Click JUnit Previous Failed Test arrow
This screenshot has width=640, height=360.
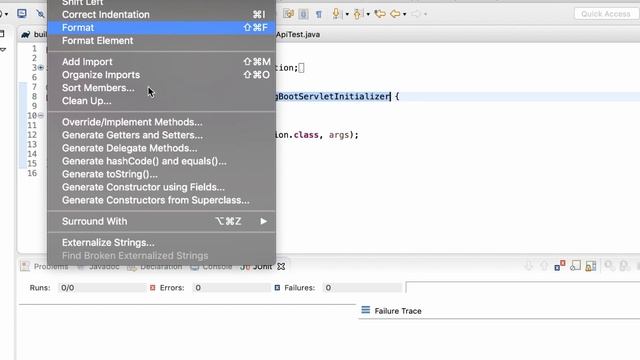tap(544, 266)
